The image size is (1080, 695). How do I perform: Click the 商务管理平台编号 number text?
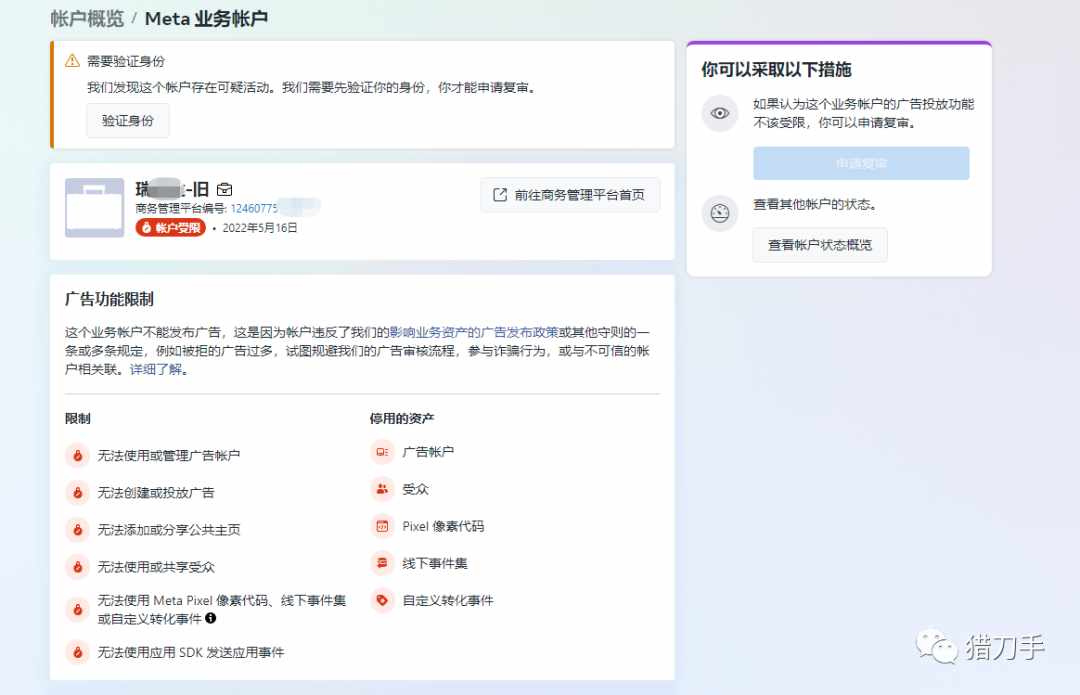pyautogui.click(x=253, y=208)
